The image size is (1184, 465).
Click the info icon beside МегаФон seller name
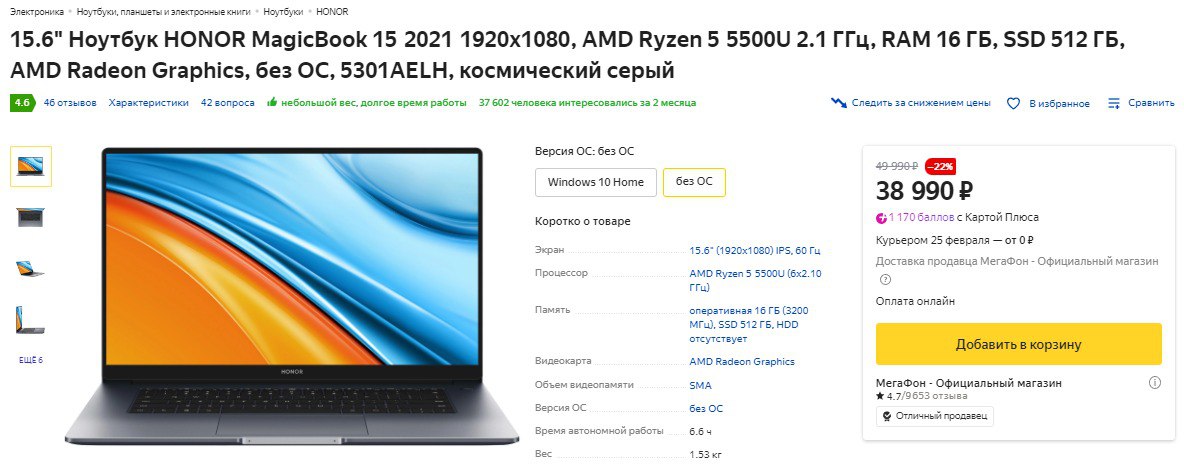1155,383
